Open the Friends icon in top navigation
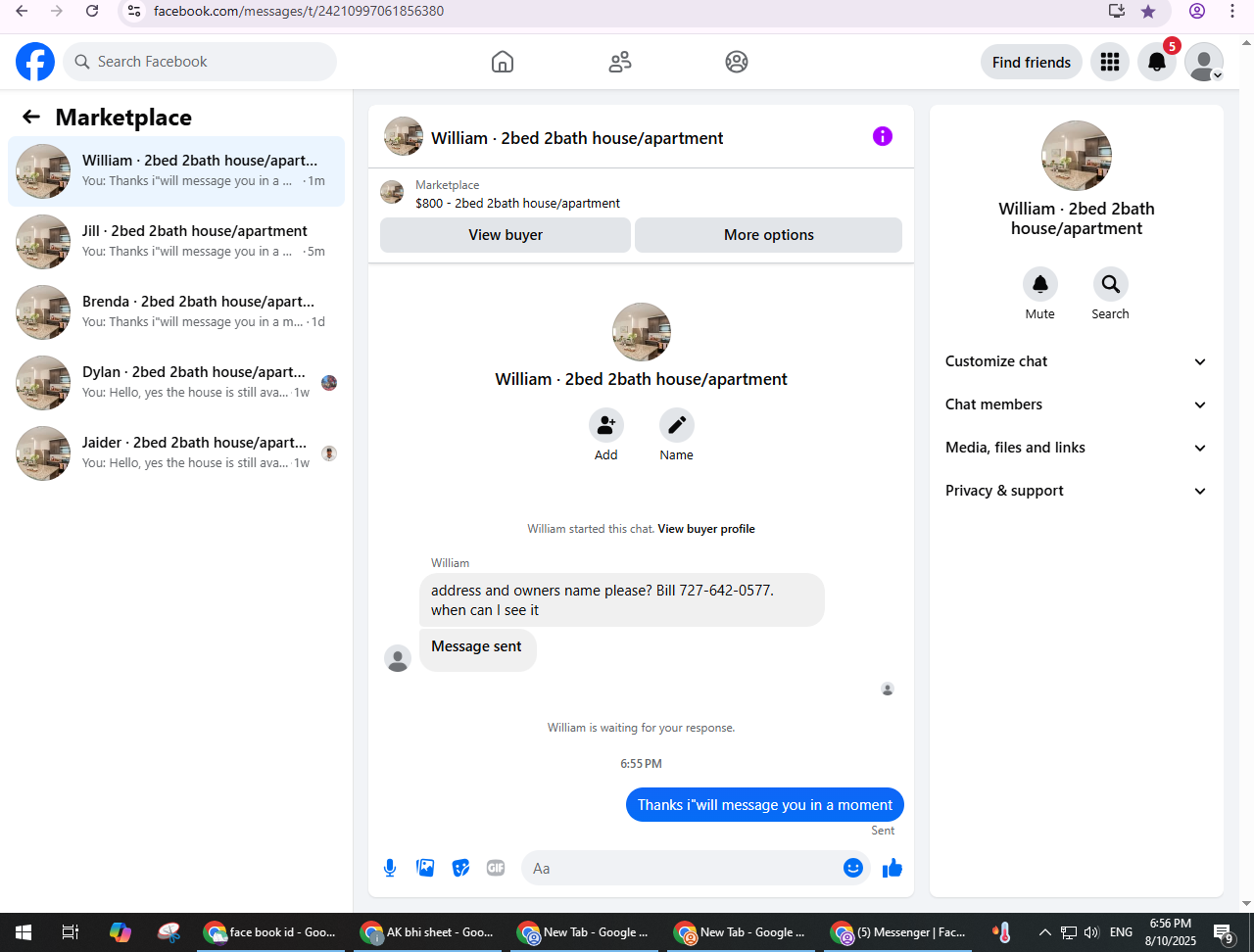 (x=620, y=62)
